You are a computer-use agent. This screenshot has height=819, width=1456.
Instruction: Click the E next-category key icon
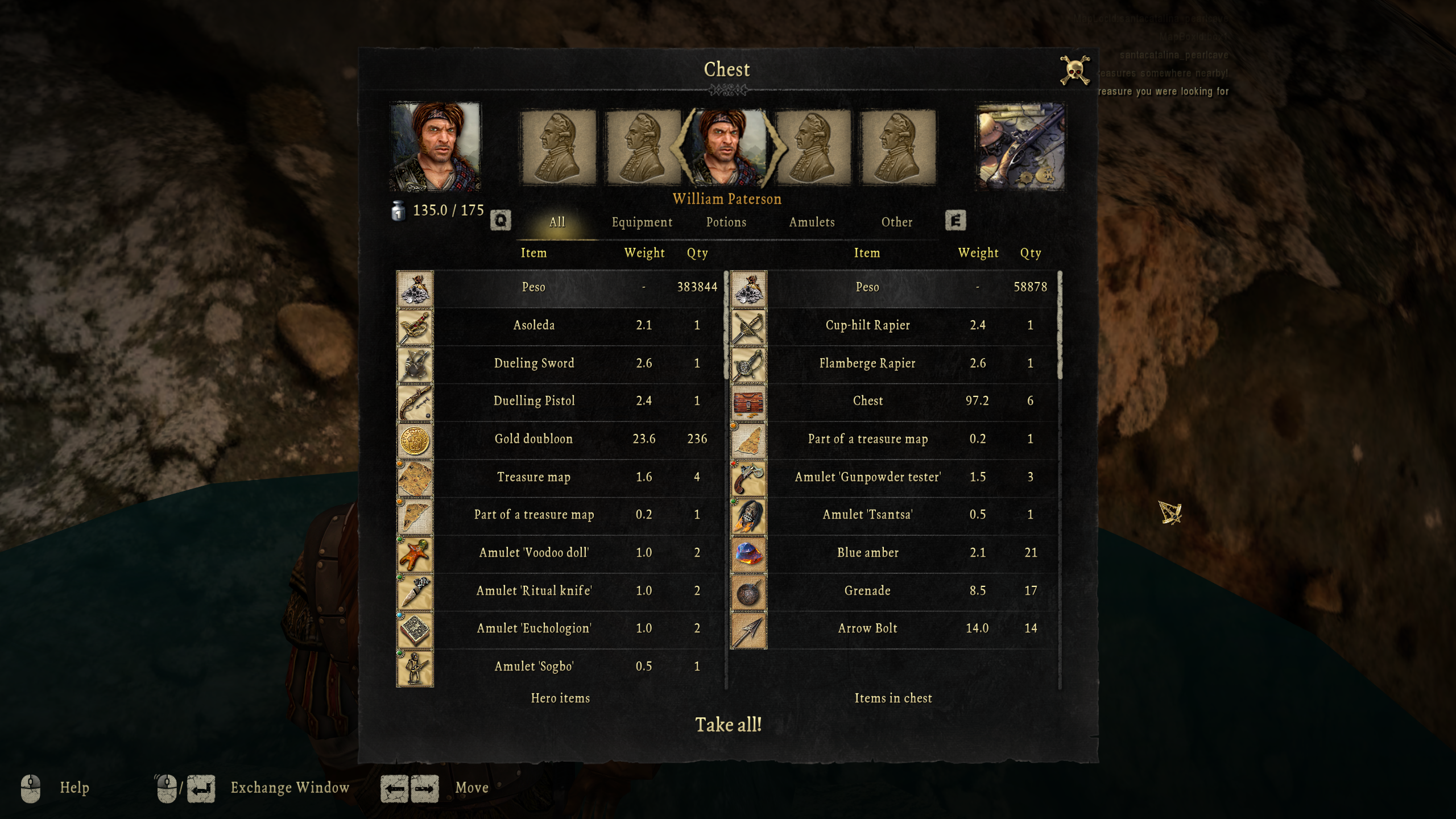tap(955, 220)
